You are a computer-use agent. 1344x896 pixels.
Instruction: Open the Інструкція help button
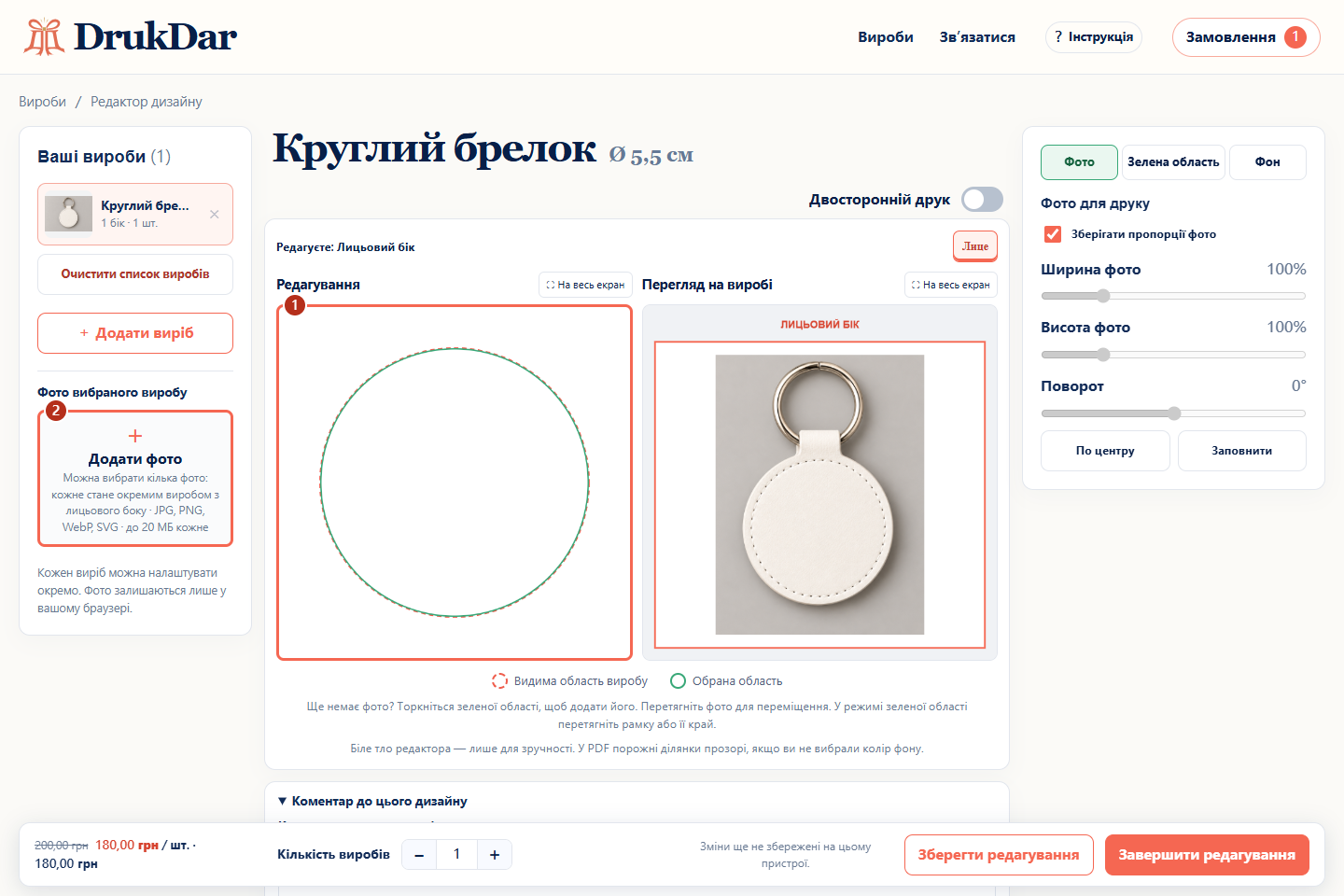(1094, 37)
